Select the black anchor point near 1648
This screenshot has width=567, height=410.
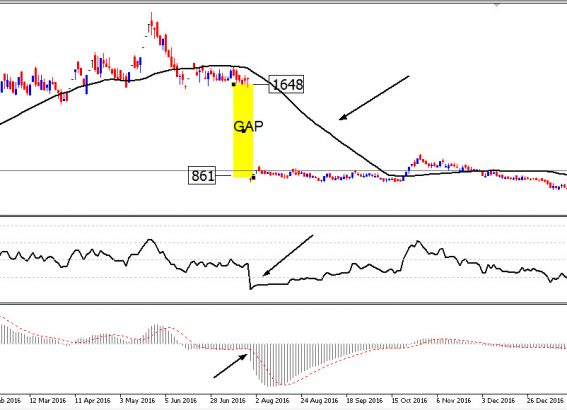pyautogui.click(x=234, y=85)
